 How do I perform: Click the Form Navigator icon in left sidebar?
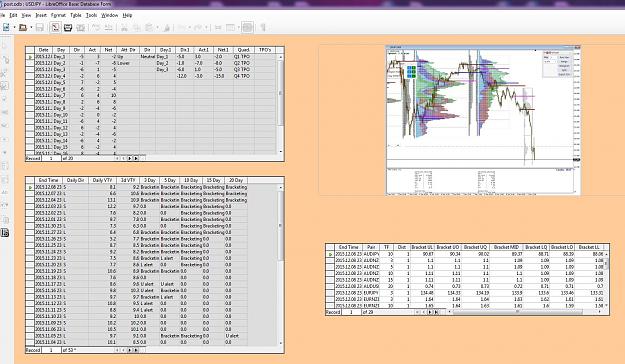[5, 233]
